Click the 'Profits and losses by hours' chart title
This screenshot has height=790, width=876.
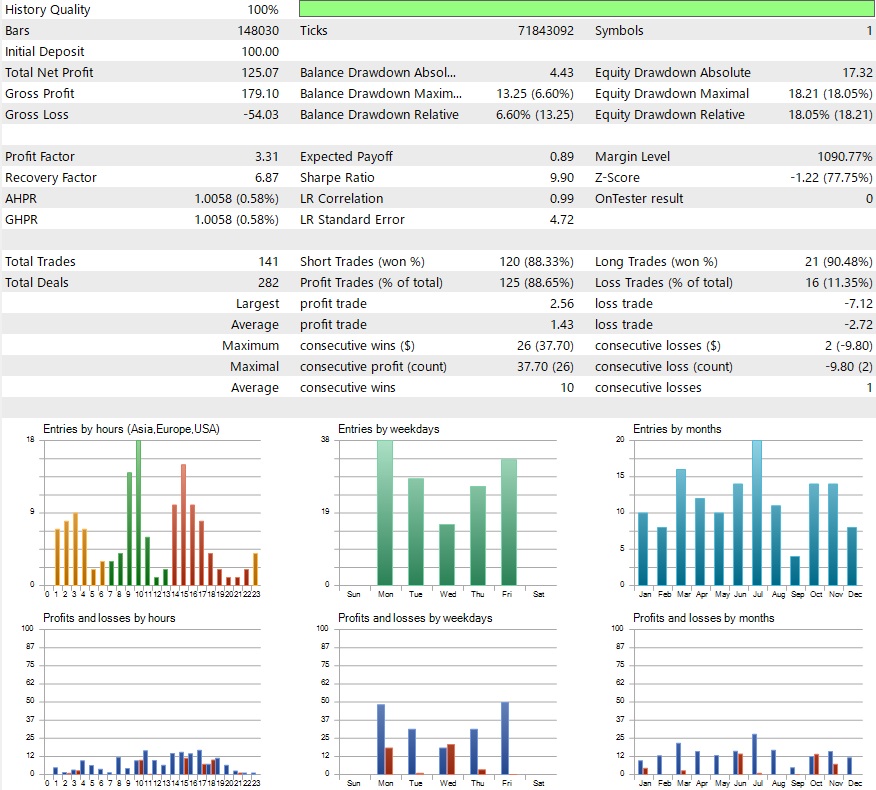(109, 618)
